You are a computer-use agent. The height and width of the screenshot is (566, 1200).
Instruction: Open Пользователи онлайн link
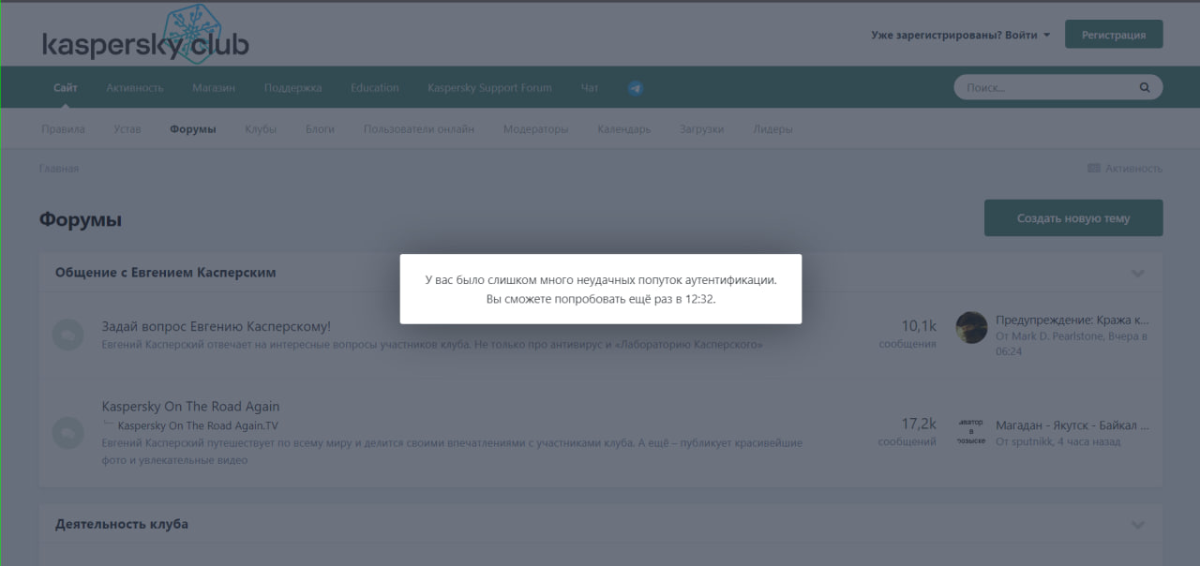[419, 129]
